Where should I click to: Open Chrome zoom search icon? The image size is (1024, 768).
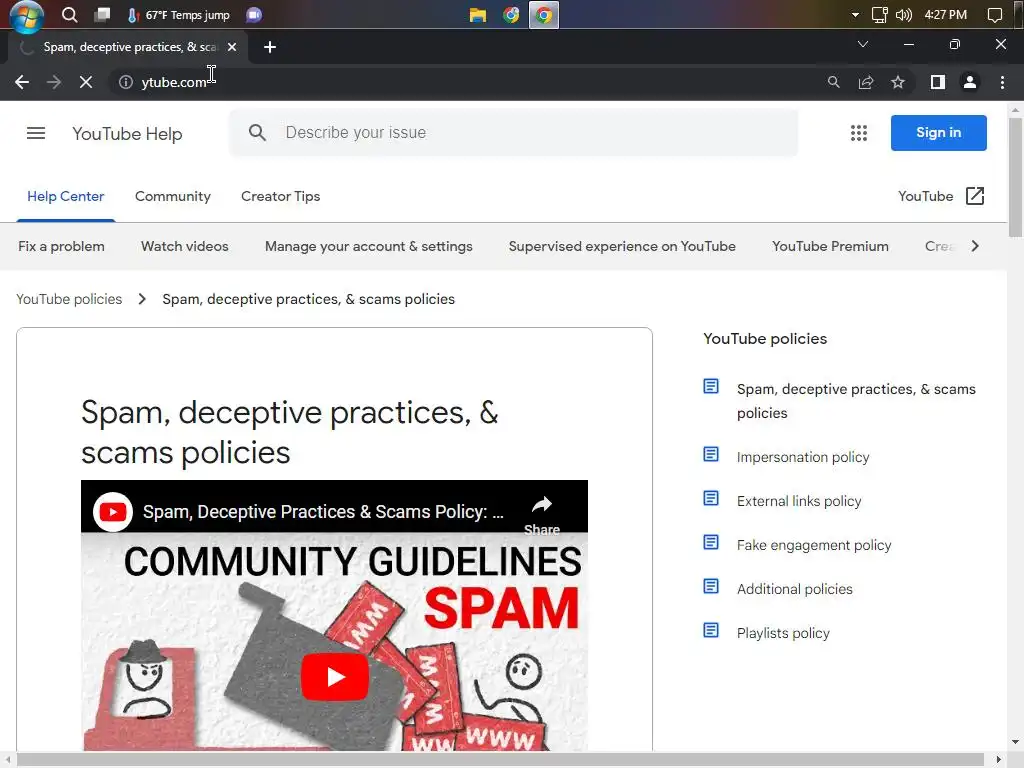[x=833, y=82]
